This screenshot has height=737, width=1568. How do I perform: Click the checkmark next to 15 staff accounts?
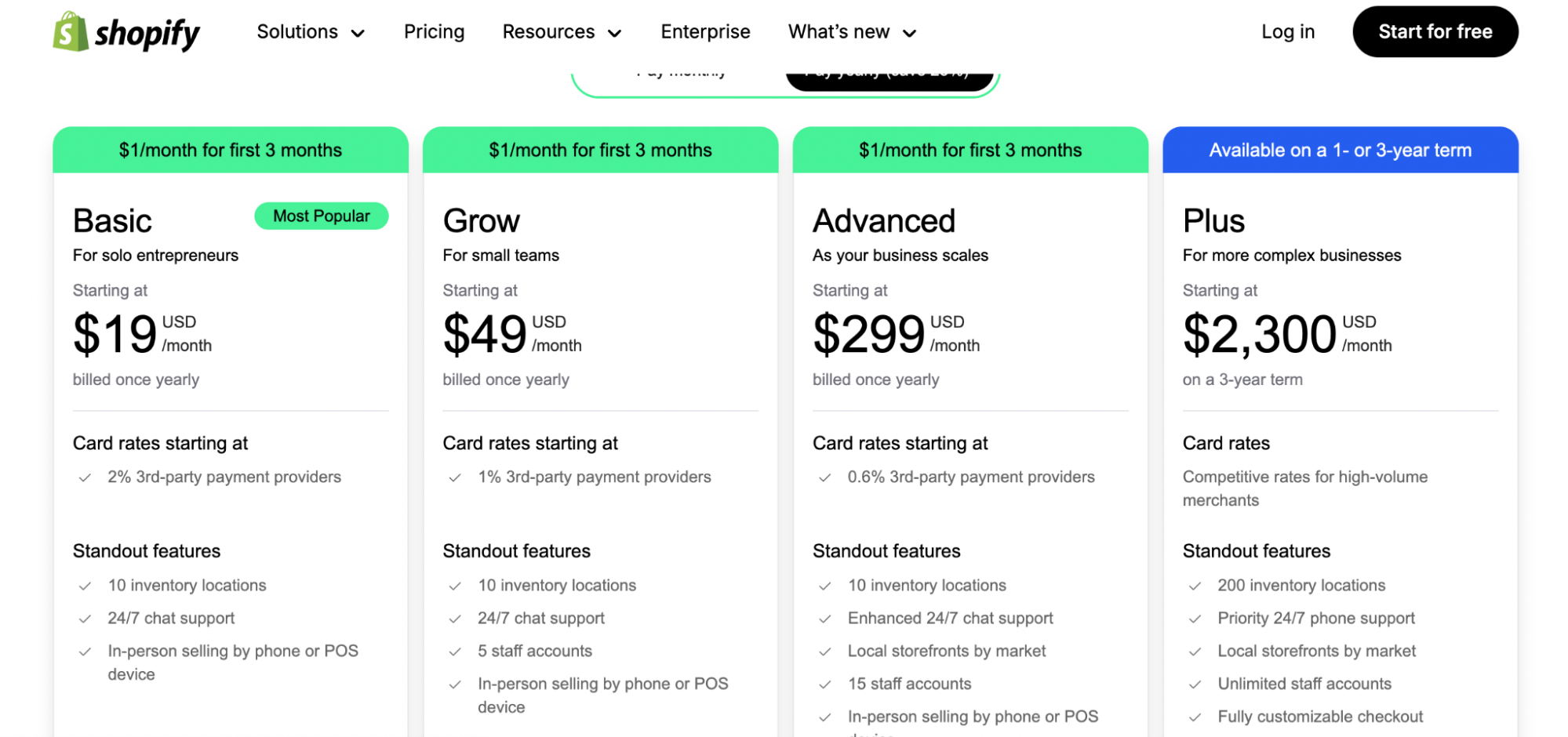point(824,684)
